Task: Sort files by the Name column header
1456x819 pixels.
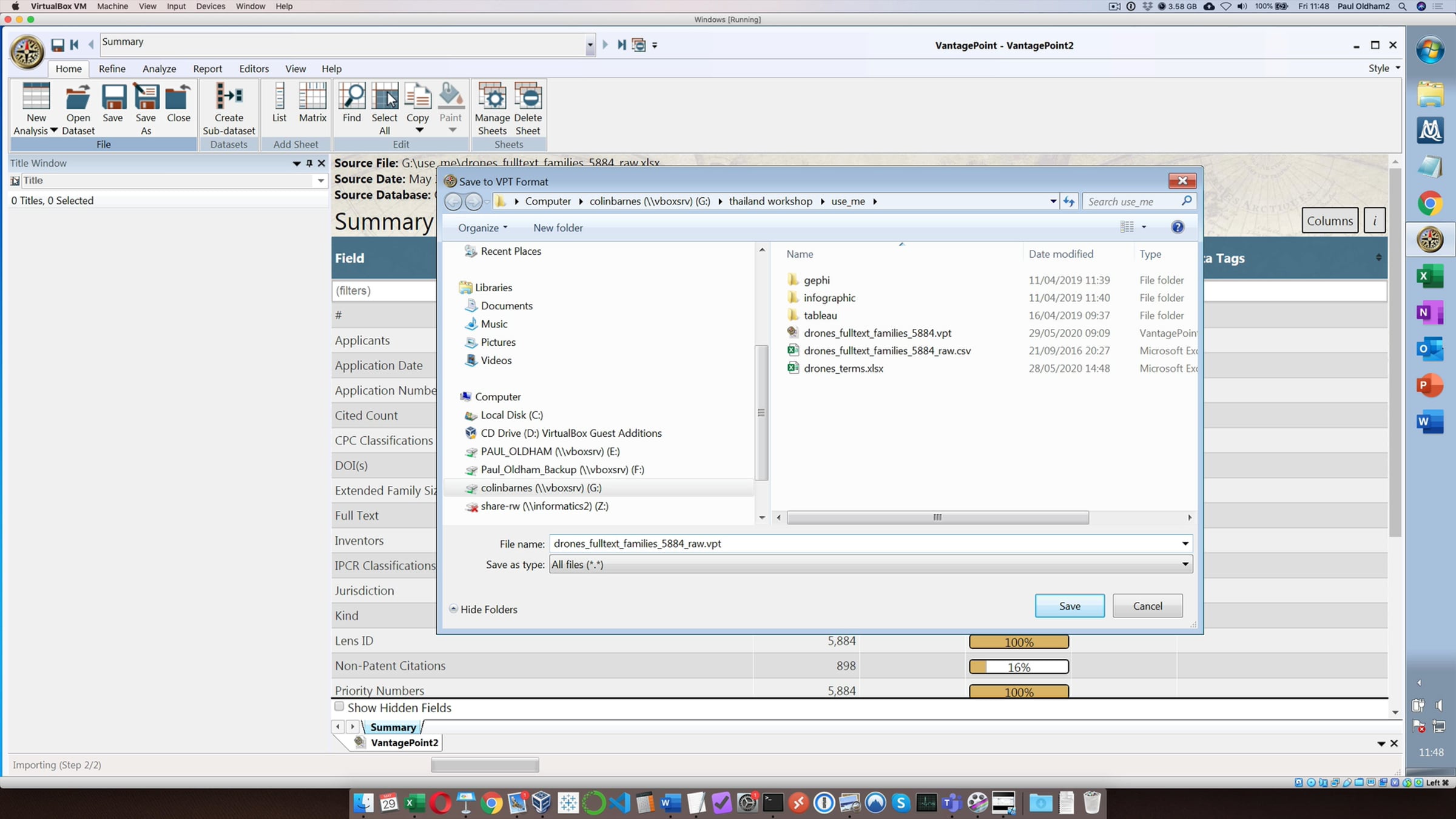Action: point(800,254)
